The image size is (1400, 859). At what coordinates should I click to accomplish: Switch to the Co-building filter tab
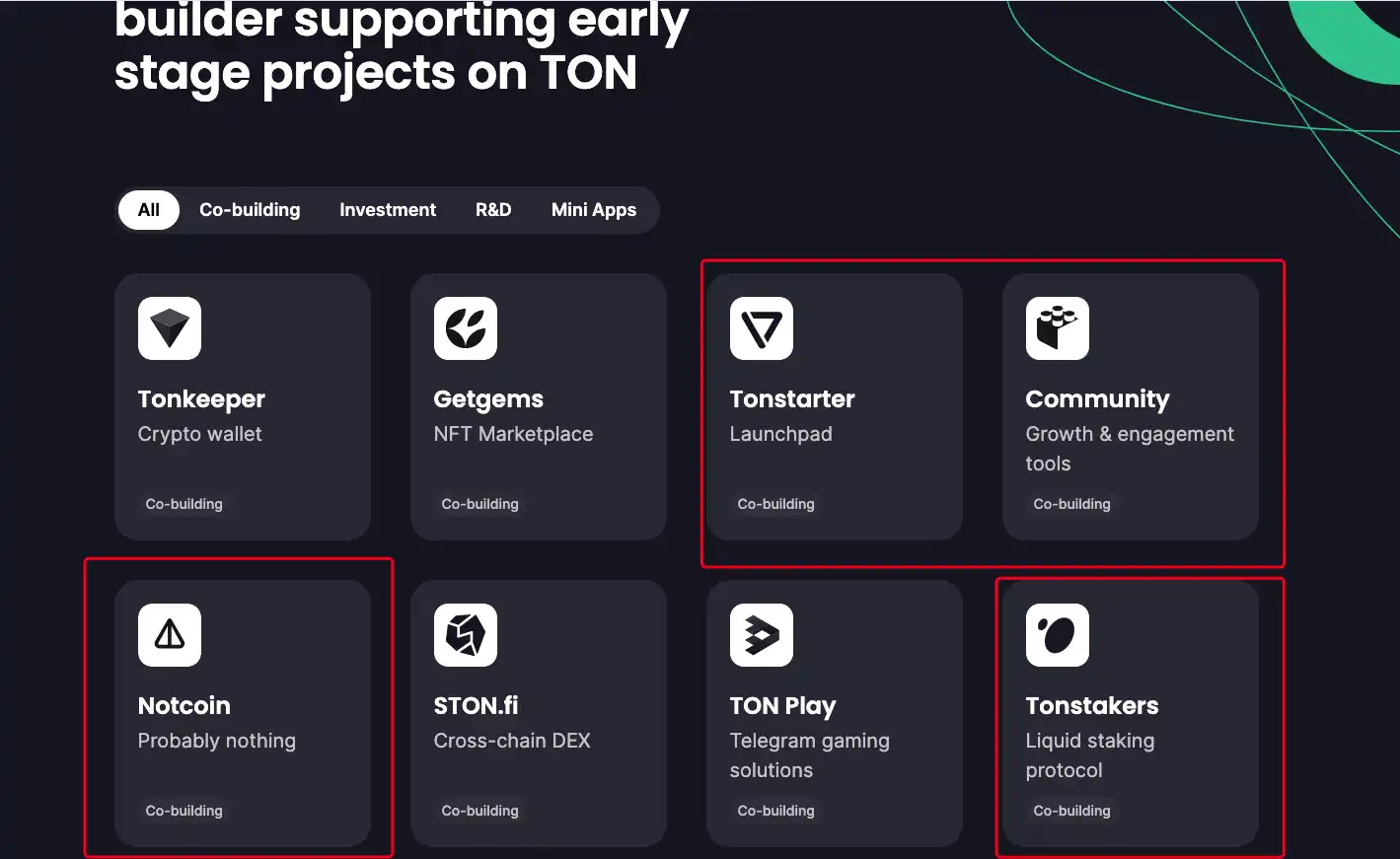point(250,210)
